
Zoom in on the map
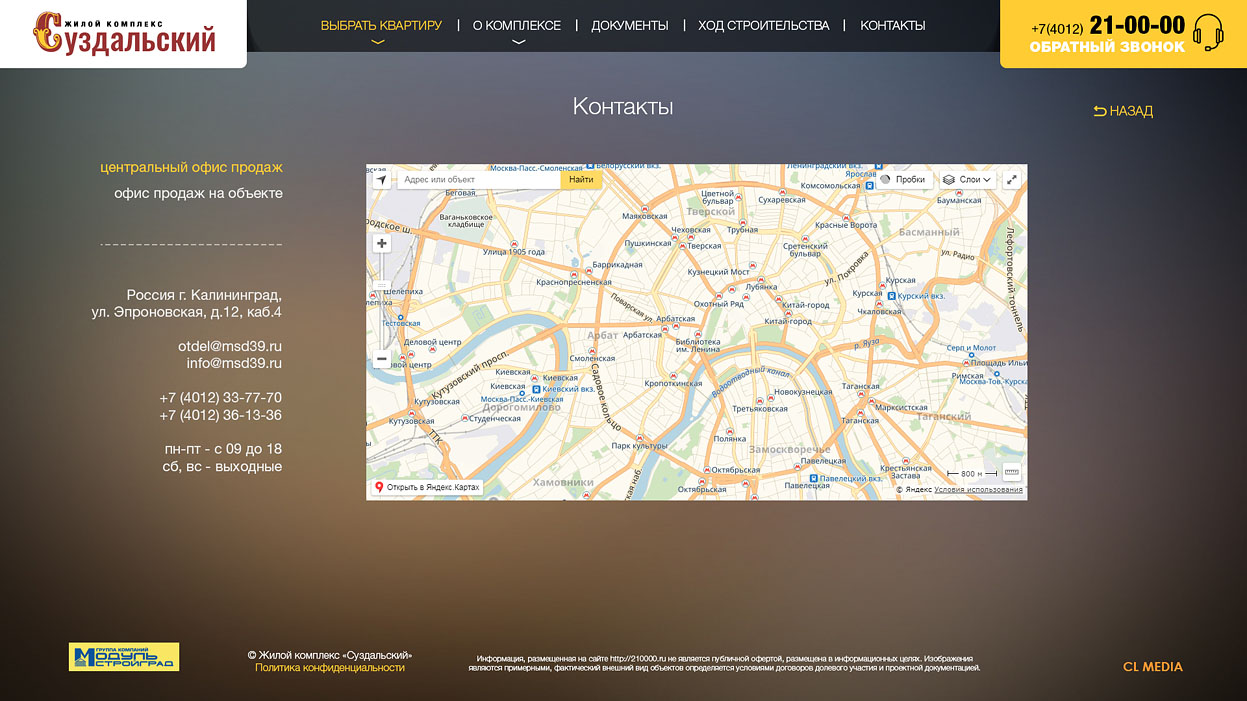381,243
